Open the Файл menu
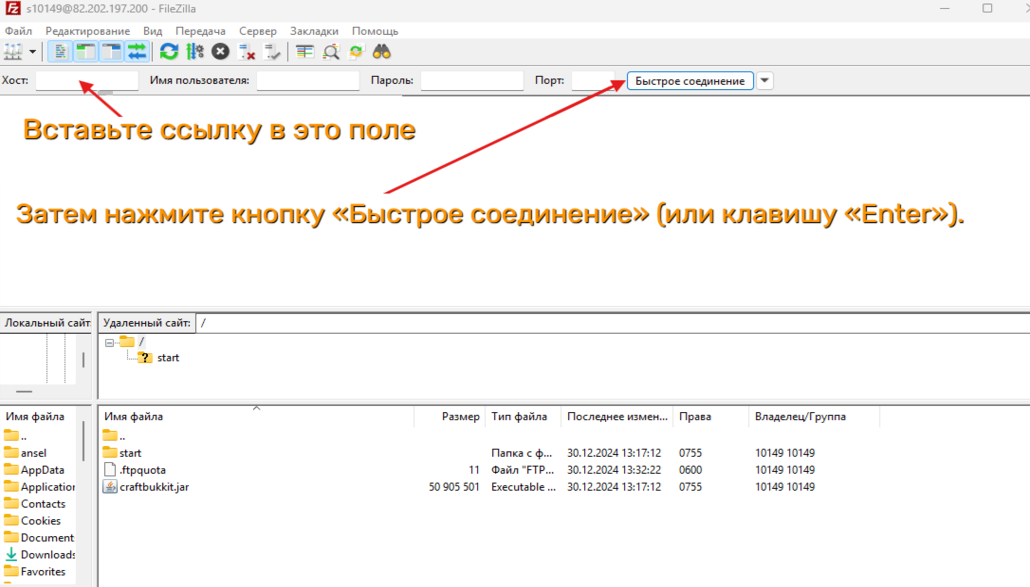The height and width of the screenshot is (587, 1030). (x=18, y=31)
